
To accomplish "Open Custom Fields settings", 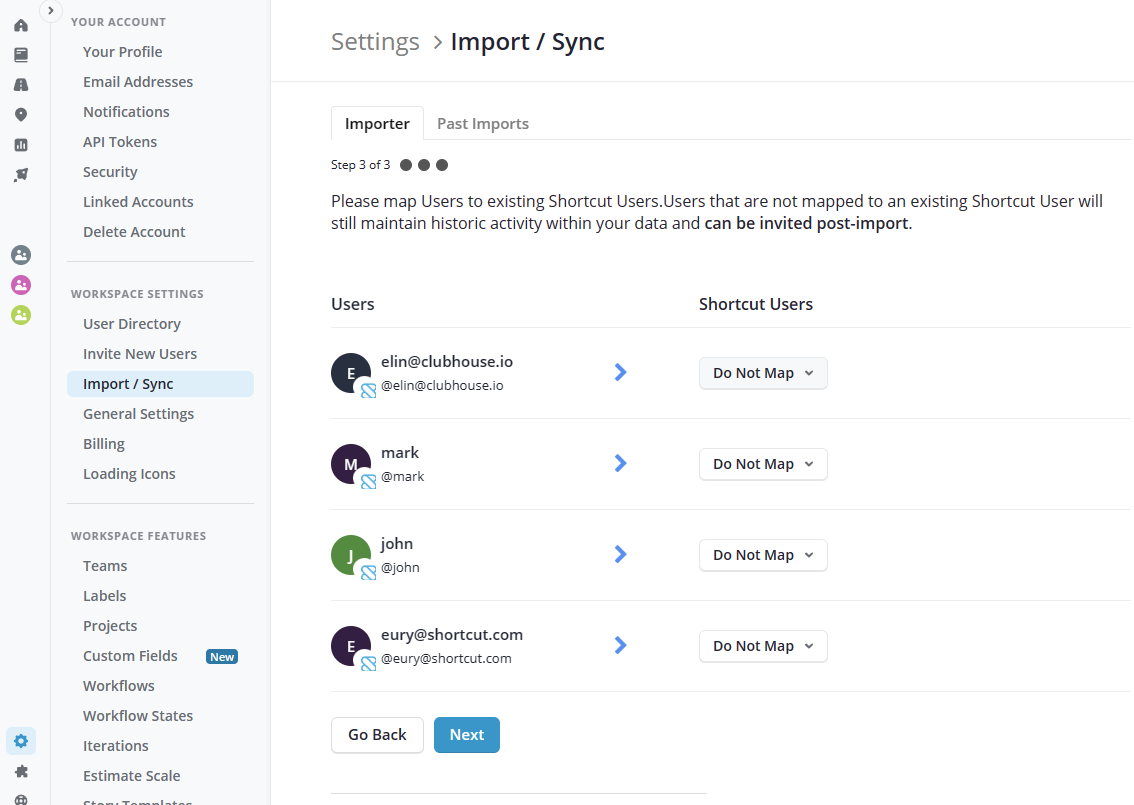I will (130, 656).
